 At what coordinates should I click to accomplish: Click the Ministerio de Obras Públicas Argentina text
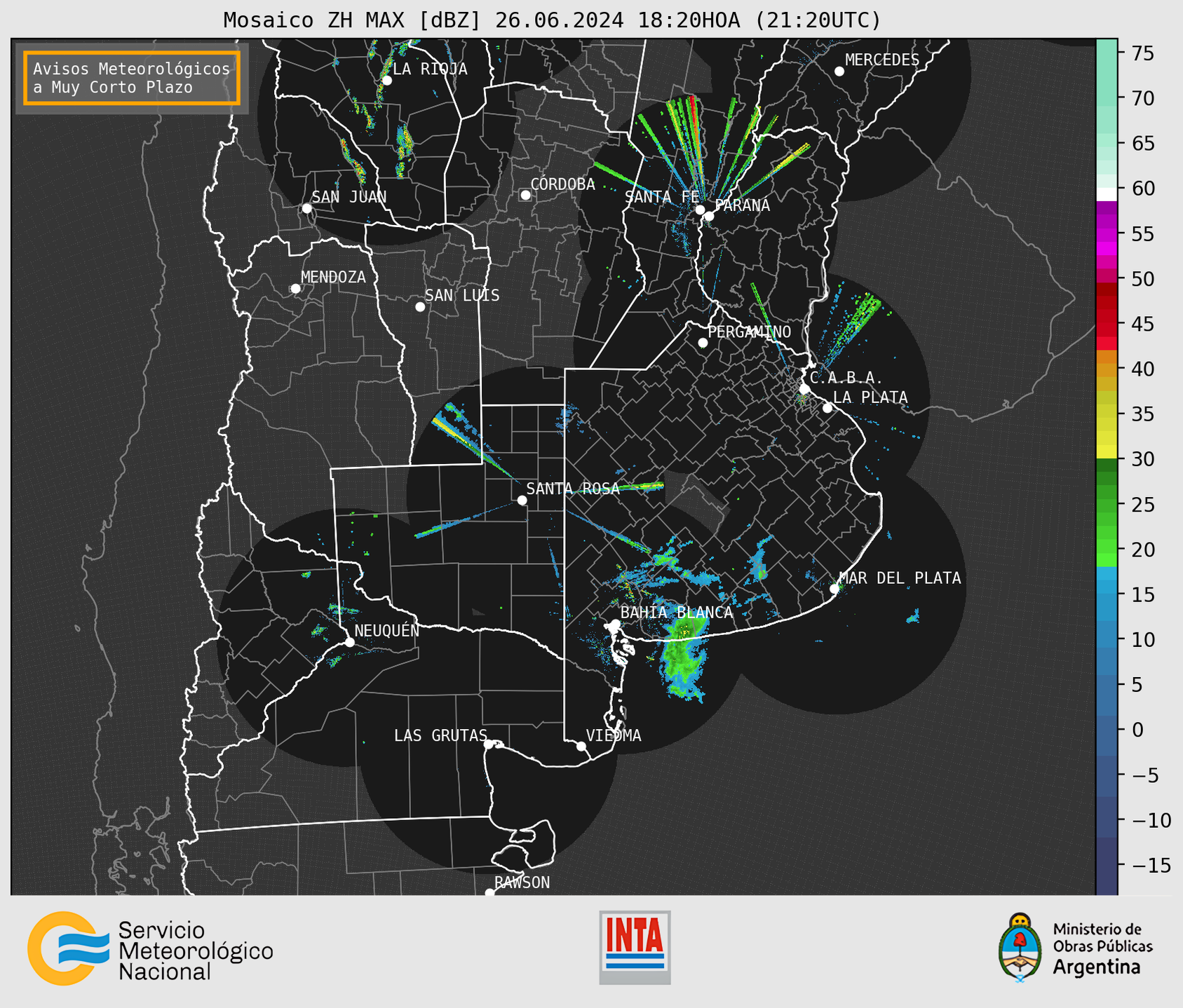(1102, 948)
